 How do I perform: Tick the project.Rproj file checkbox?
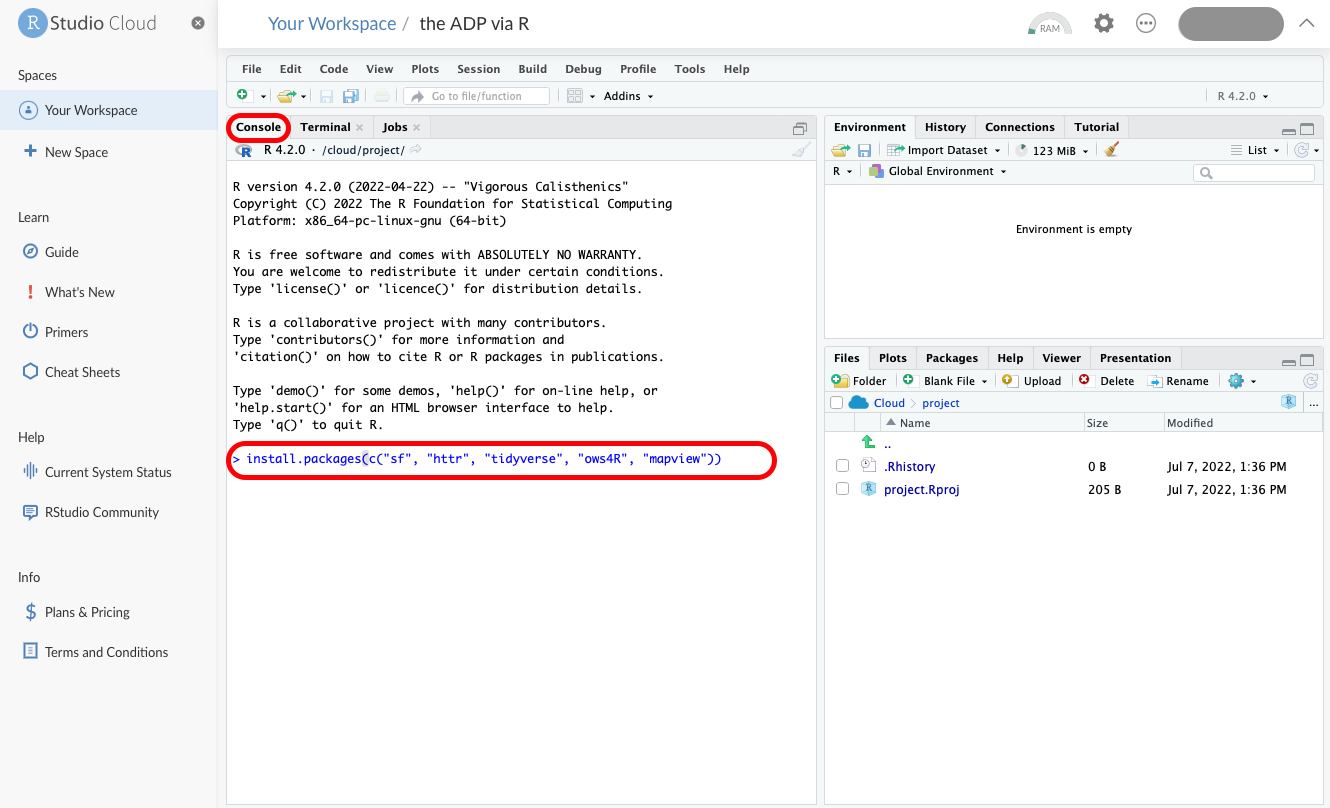tap(842, 489)
